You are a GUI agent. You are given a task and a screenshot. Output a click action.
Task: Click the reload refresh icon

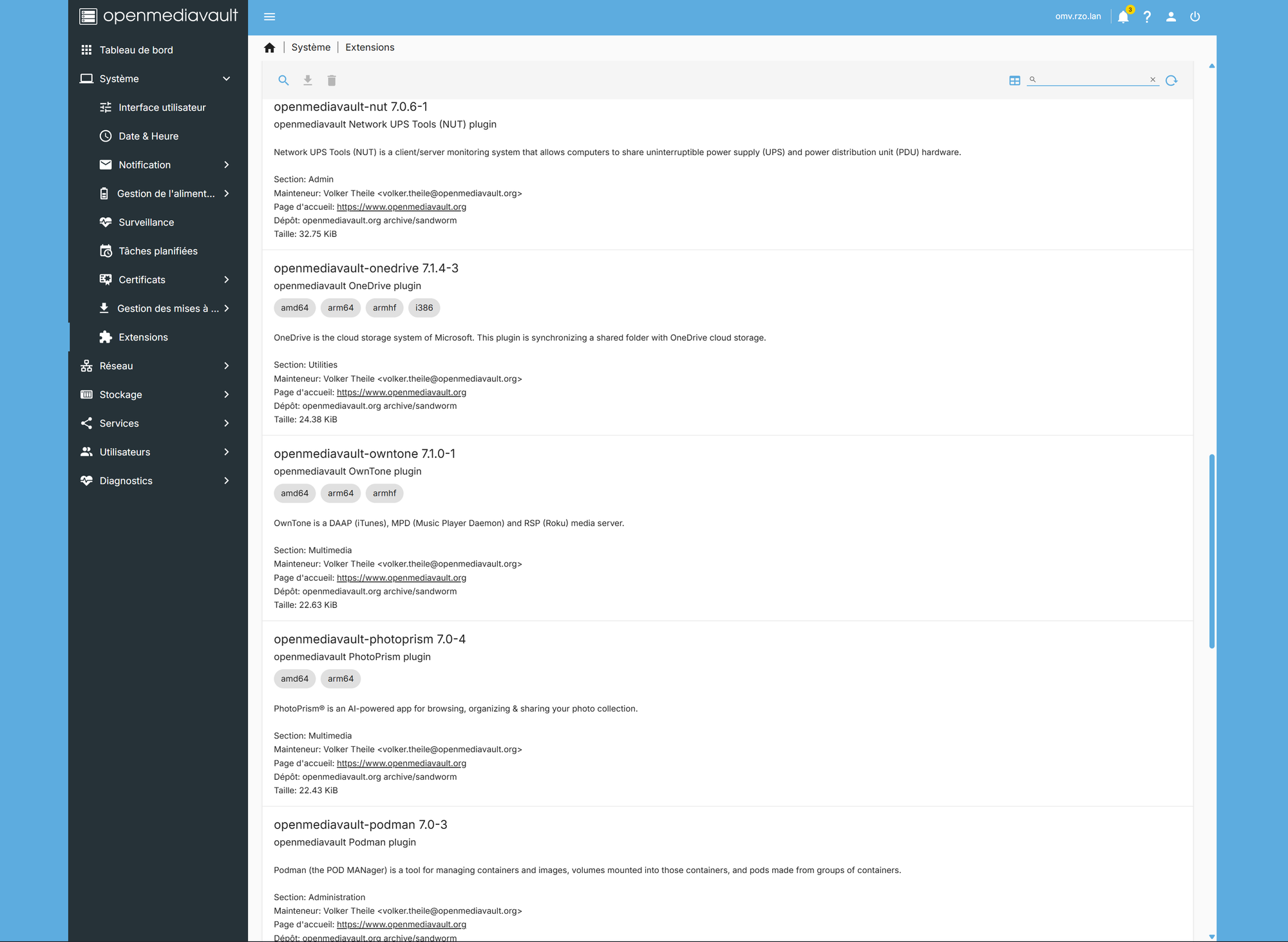[1171, 80]
